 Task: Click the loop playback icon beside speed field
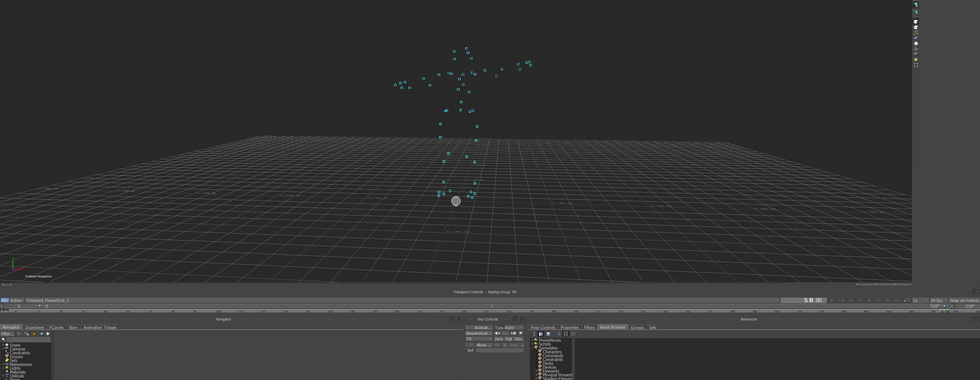pos(906,301)
